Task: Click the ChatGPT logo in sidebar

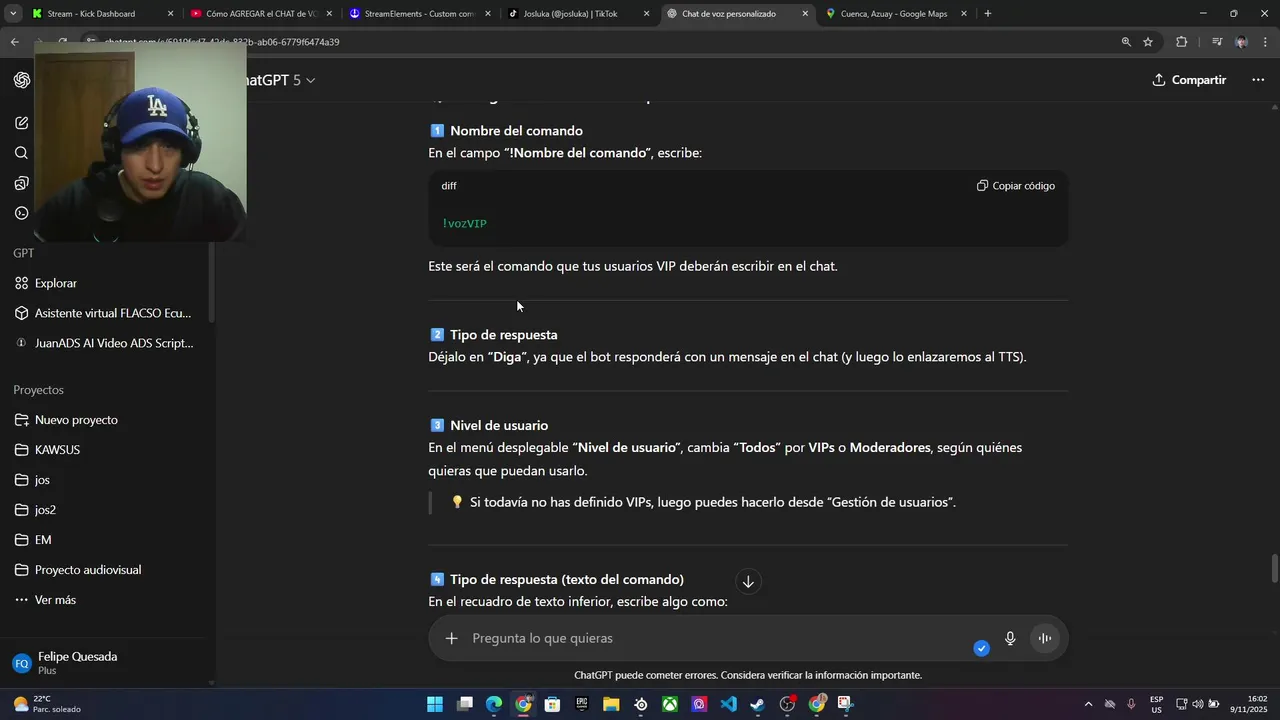Action: (22, 80)
